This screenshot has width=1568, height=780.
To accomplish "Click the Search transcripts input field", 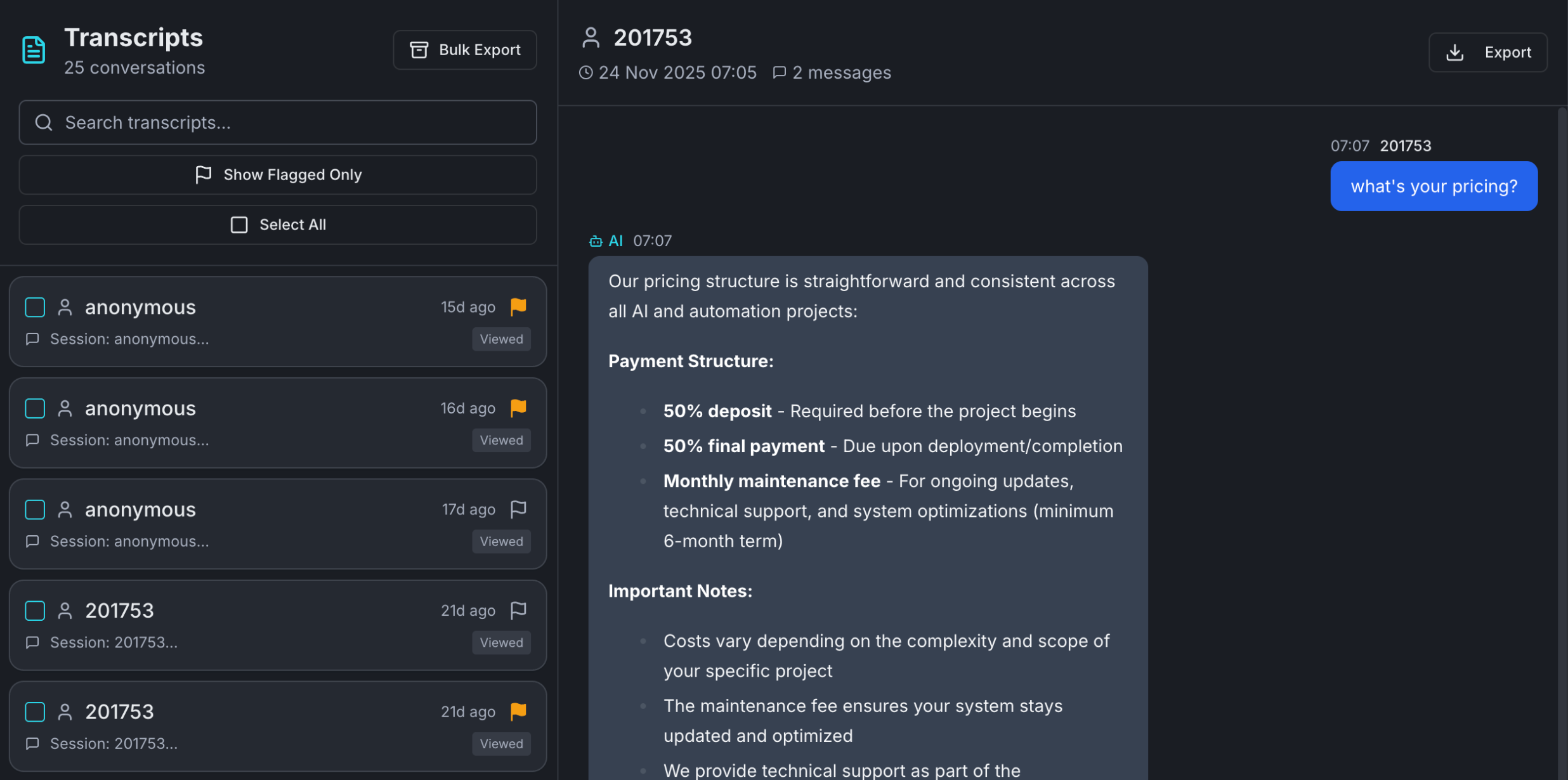I will tap(277, 122).
